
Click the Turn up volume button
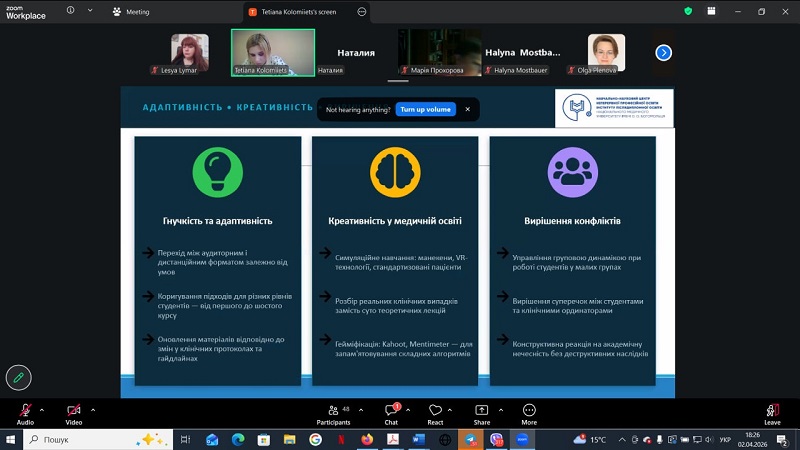coord(425,109)
